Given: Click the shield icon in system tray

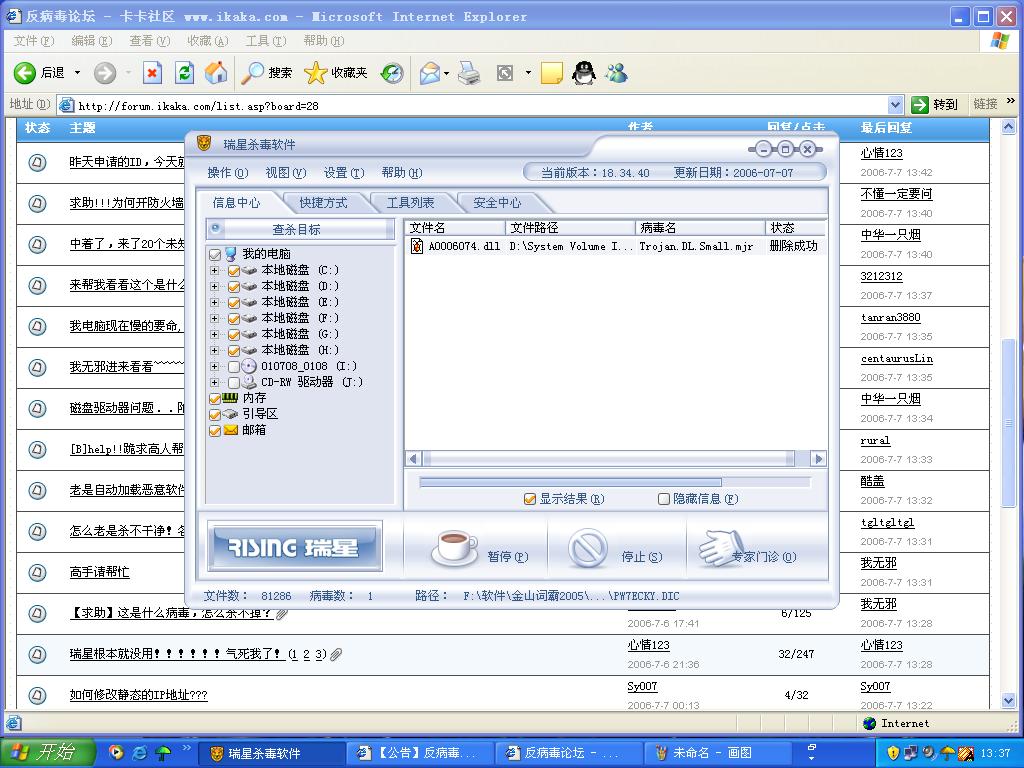Looking at the screenshot, I should (893, 753).
